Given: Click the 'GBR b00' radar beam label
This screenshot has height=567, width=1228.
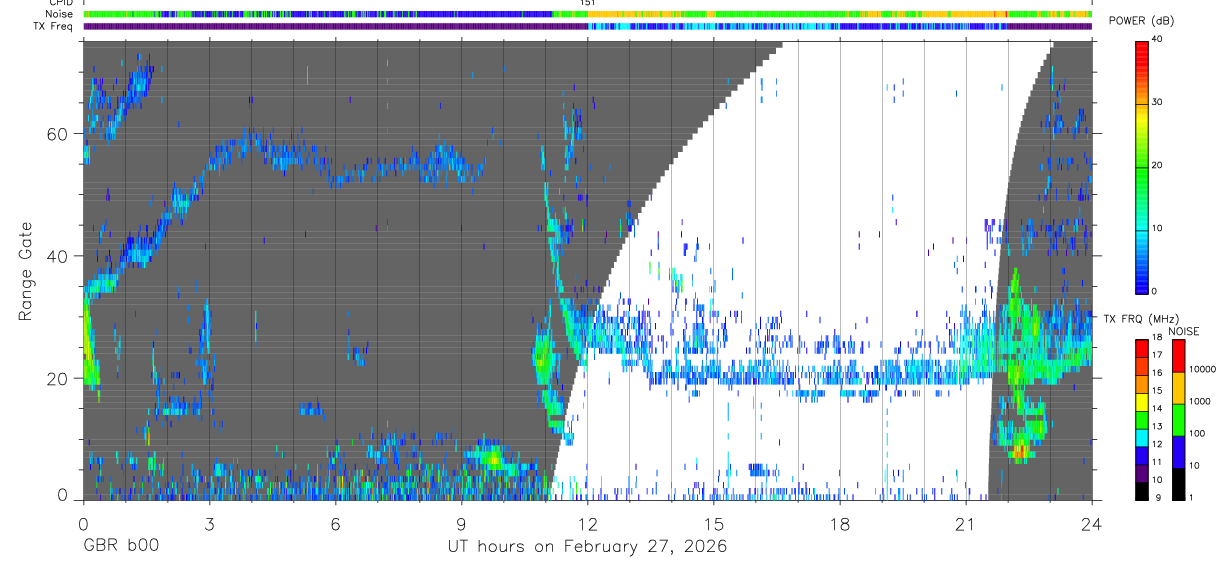Looking at the screenshot, I should click(121, 547).
